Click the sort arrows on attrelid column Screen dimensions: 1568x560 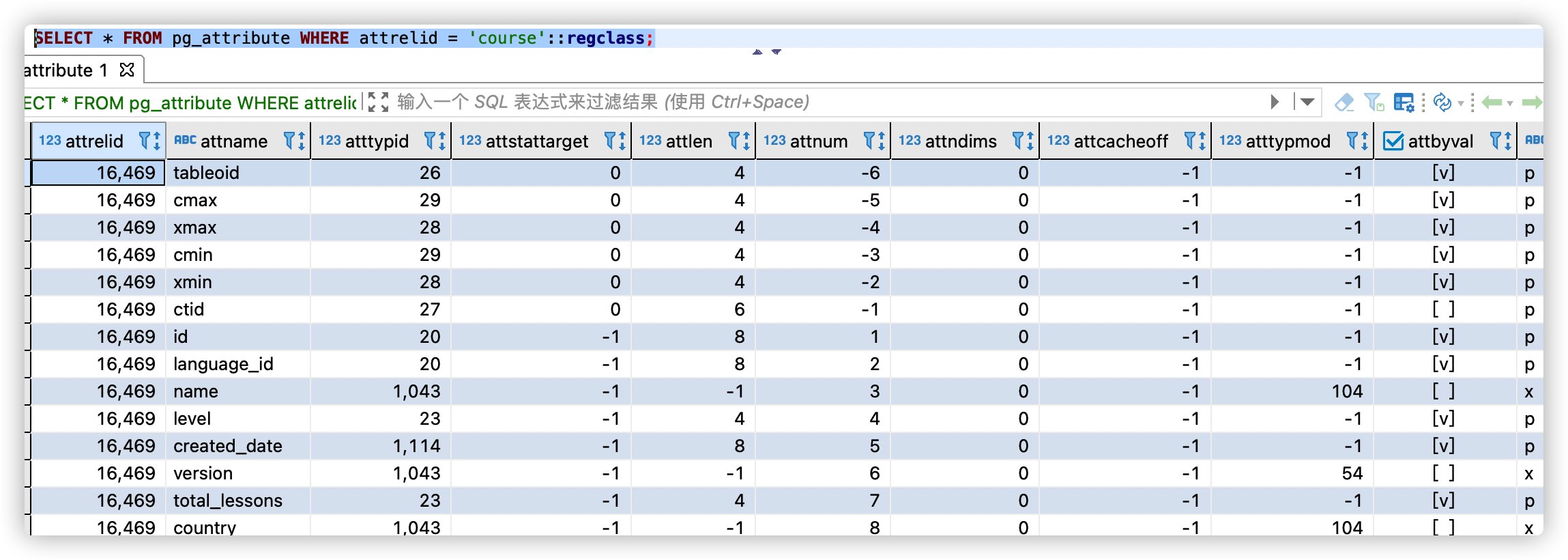[x=157, y=141]
